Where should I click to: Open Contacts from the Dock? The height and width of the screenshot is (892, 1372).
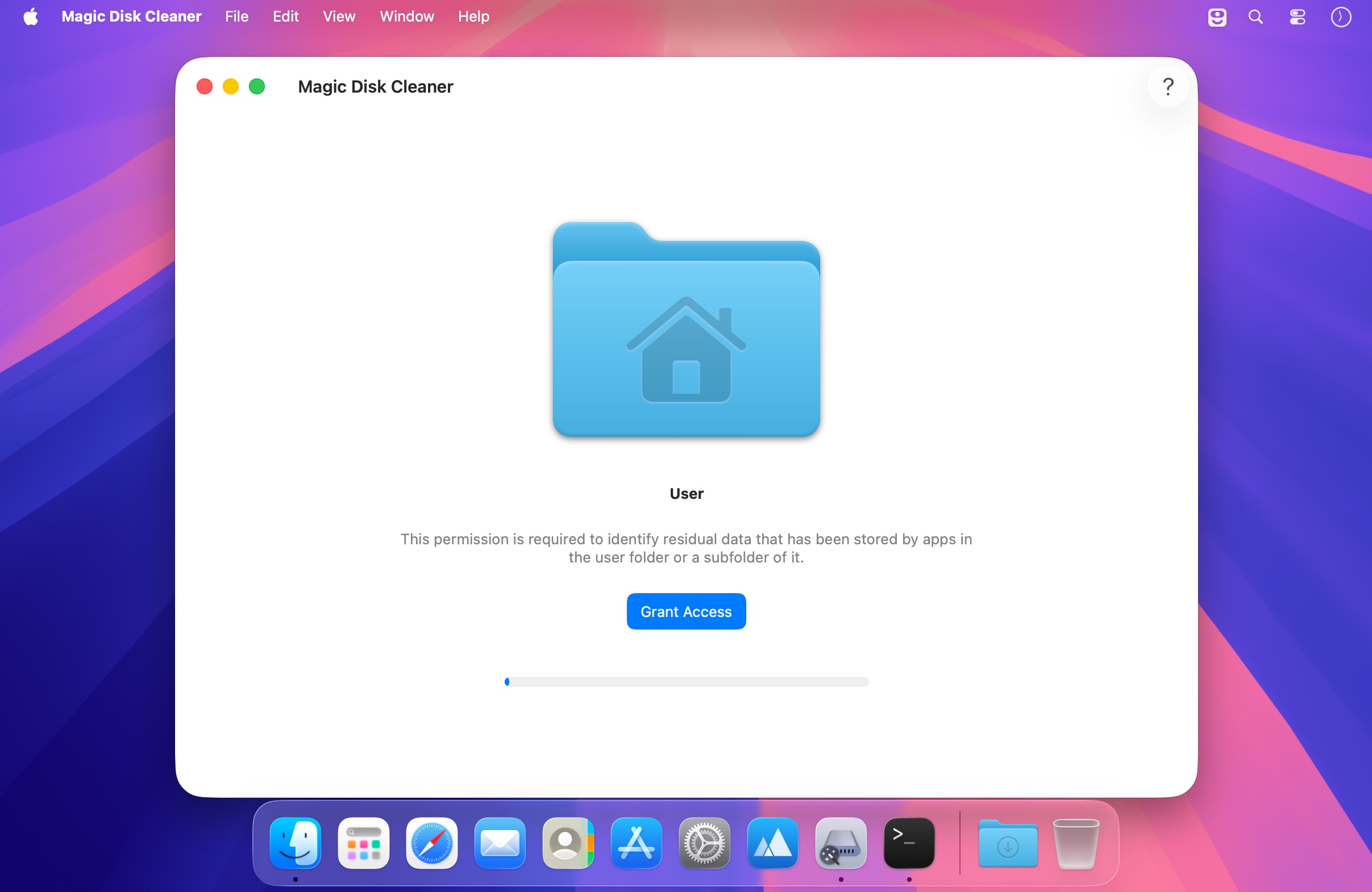coord(568,843)
